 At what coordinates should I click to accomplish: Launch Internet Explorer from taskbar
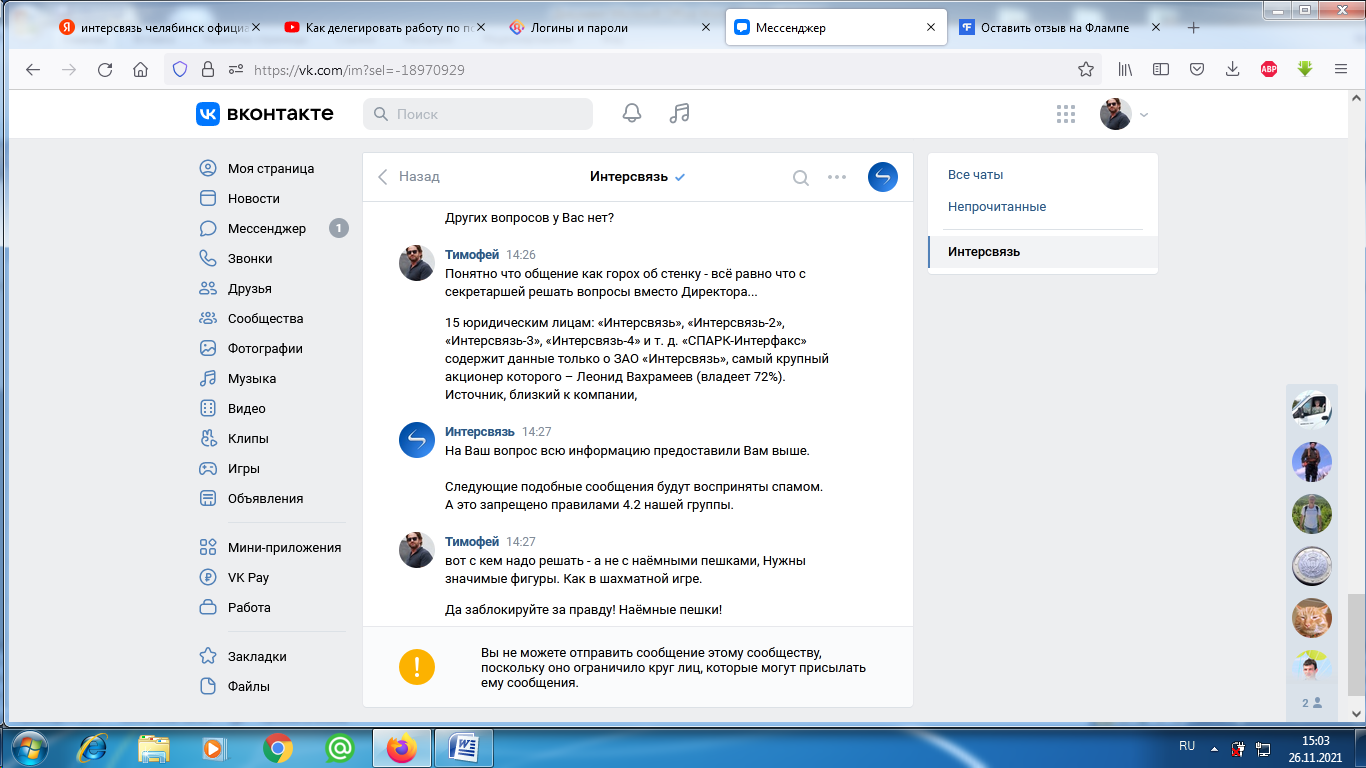(93, 747)
